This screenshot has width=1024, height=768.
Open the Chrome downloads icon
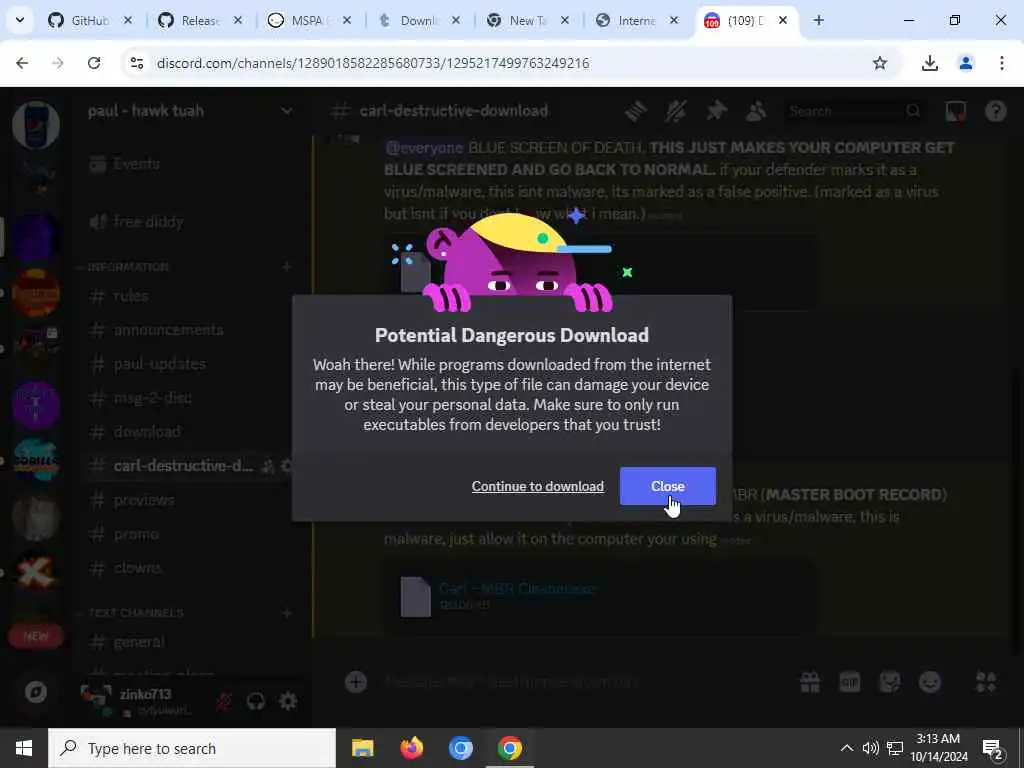coord(929,63)
